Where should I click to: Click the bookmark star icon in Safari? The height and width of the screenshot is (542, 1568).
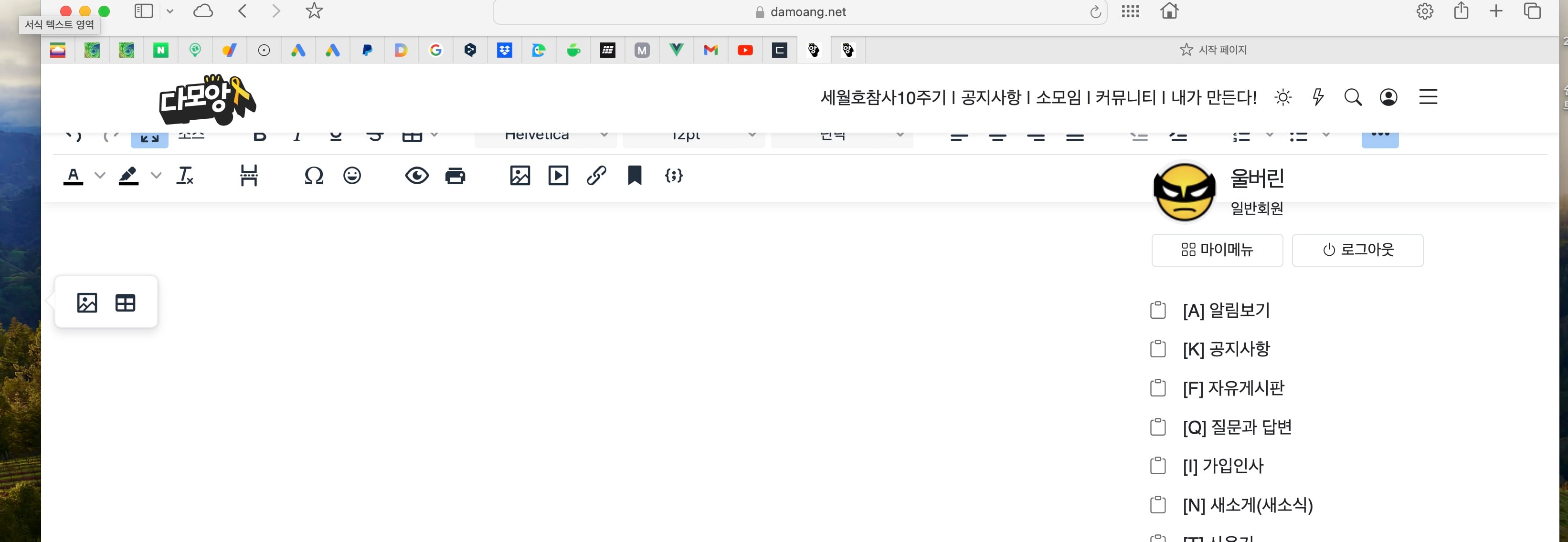coord(314,11)
